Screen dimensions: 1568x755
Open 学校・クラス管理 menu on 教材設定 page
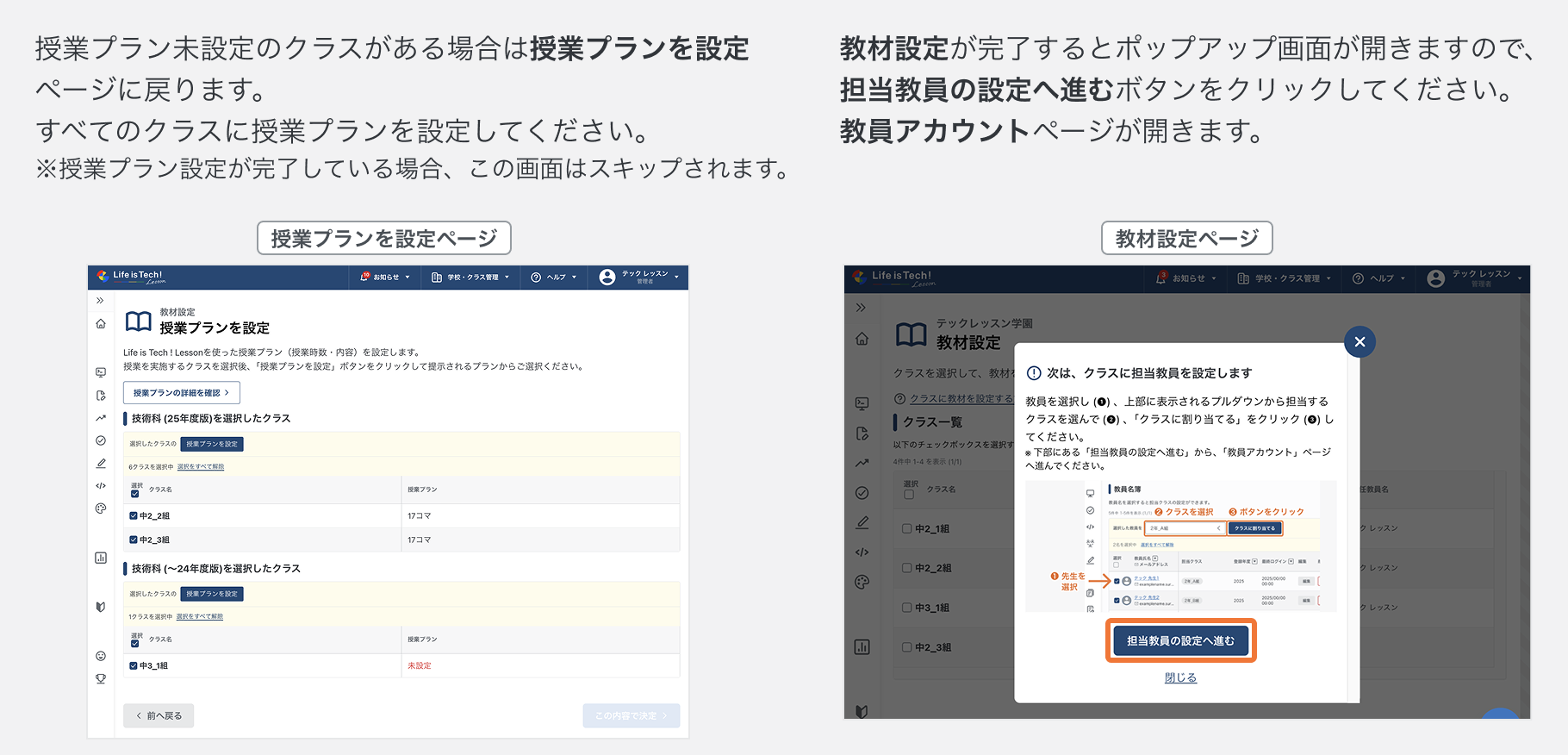(x=1284, y=278)
